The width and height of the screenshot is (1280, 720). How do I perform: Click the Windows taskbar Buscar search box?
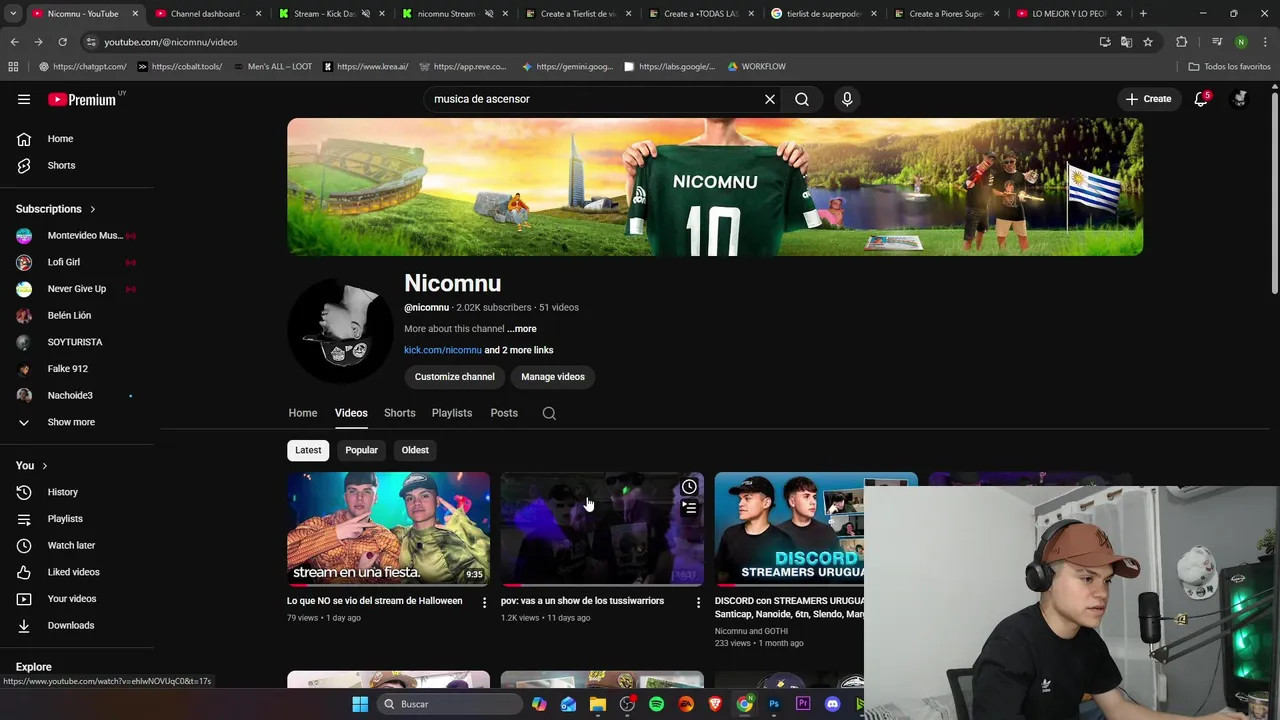click(450, 704)
